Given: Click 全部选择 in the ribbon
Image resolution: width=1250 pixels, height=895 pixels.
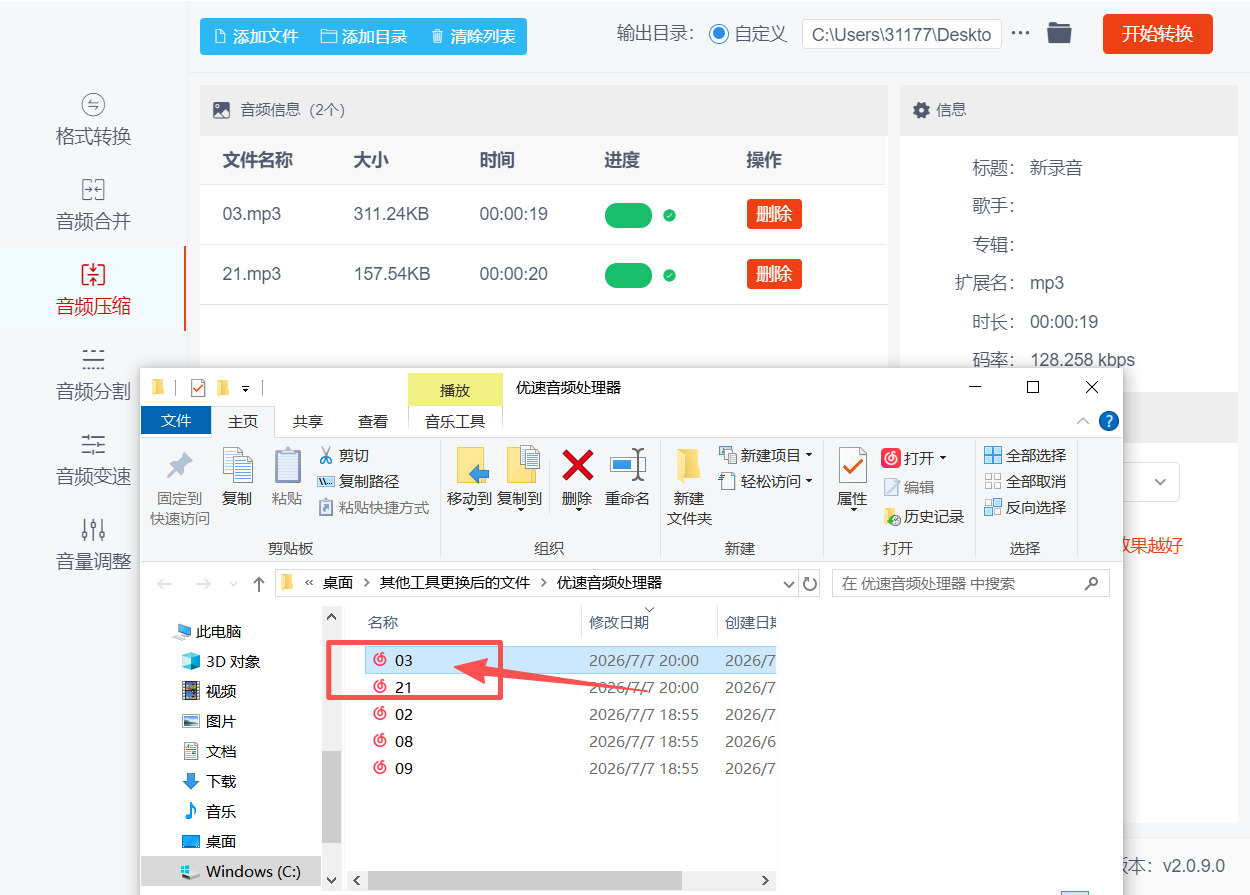Looking at the screenshot, I should [x=1025, y=455].
